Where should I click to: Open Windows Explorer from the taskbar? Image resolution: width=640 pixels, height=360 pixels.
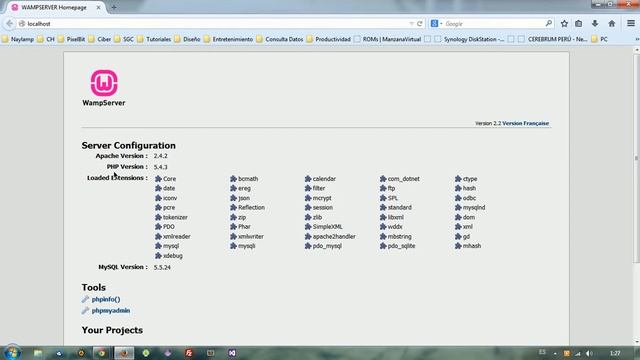[x=38, y=353]
